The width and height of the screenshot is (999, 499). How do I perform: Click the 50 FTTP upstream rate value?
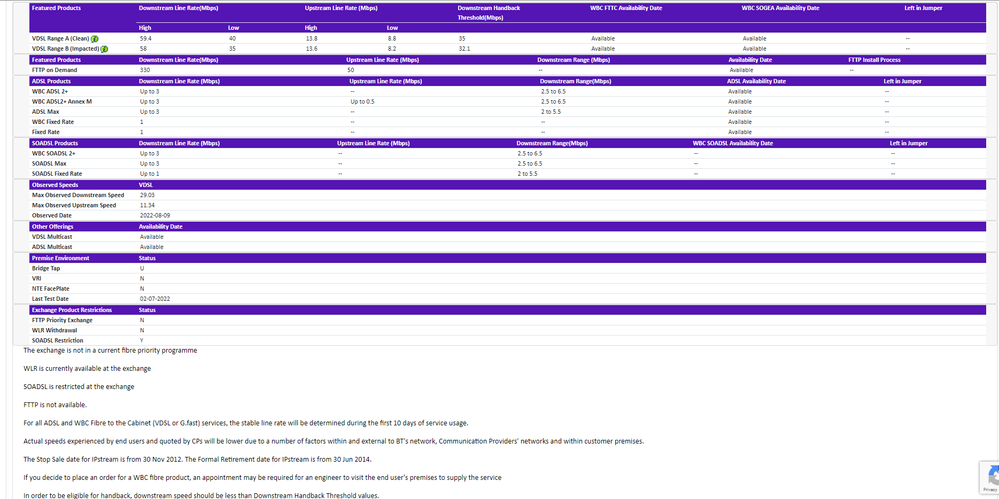point(350,70)
